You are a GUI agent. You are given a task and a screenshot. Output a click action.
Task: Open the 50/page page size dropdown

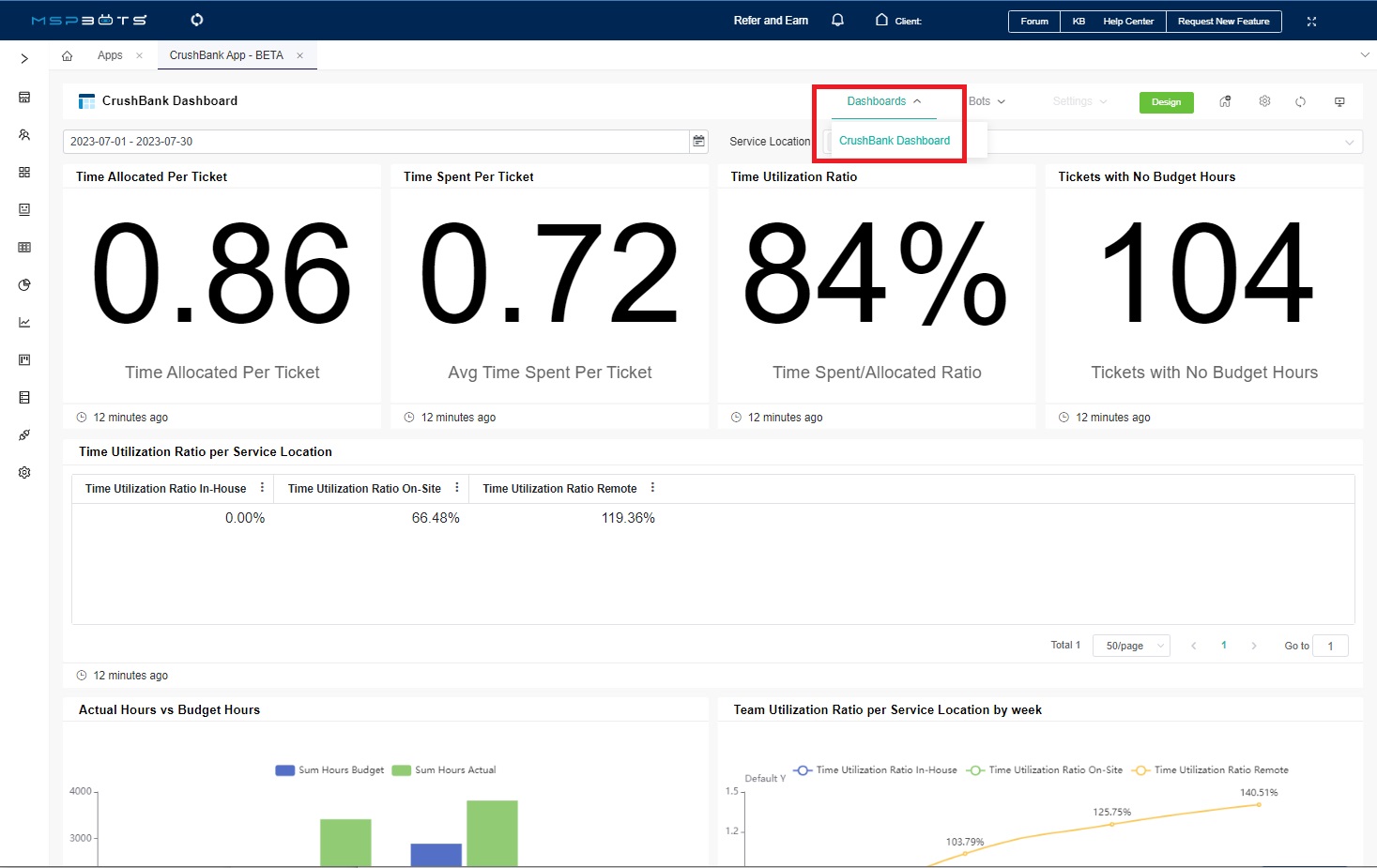[1130, 646]
